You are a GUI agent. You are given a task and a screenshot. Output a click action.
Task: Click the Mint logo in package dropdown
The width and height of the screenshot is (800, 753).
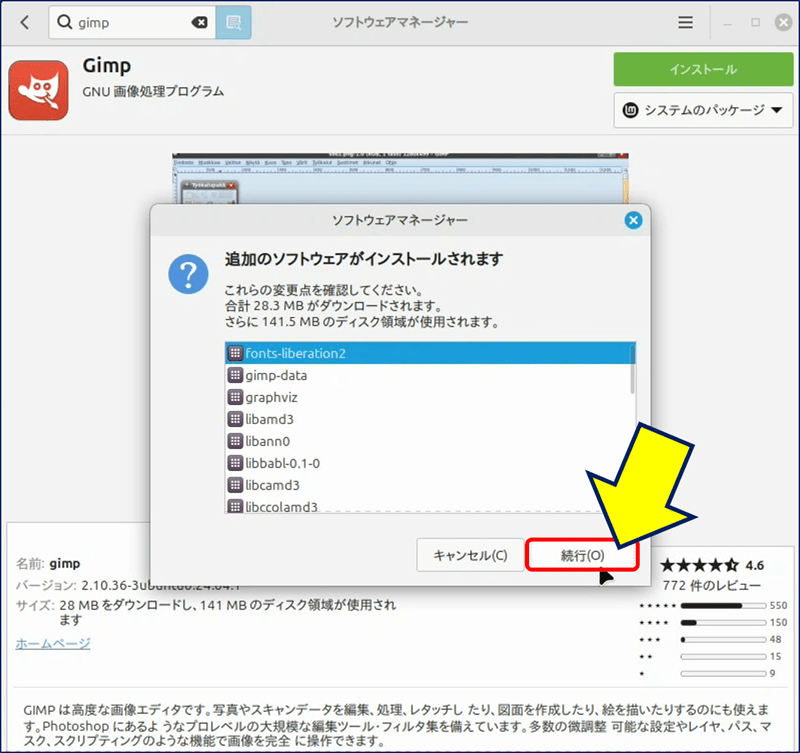coord(631,110)
